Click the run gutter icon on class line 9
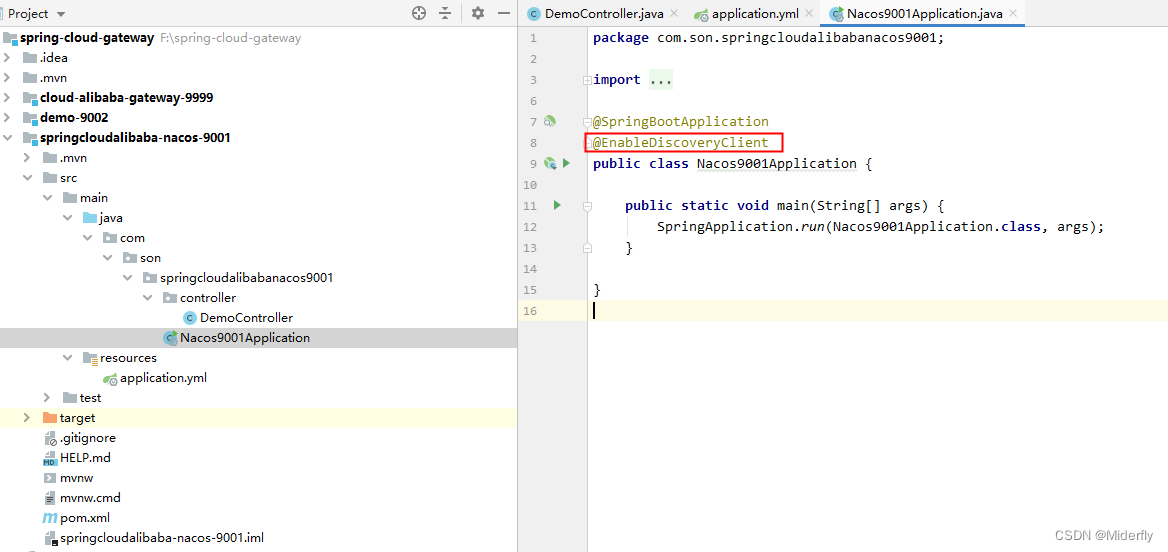This screenshot has width=1168, height=552. (566, 163)
